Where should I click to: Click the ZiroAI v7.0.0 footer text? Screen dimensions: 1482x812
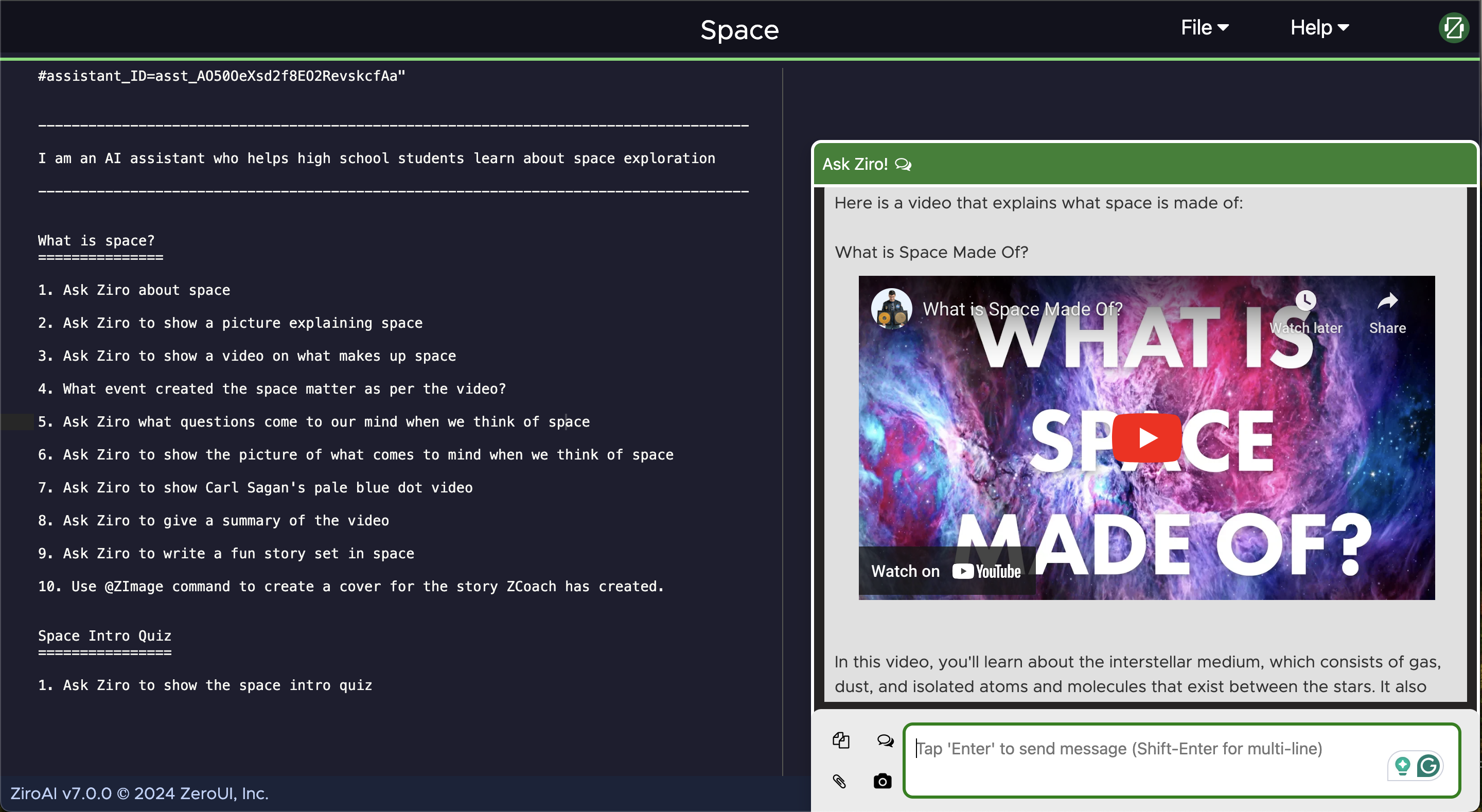[139, 793]
